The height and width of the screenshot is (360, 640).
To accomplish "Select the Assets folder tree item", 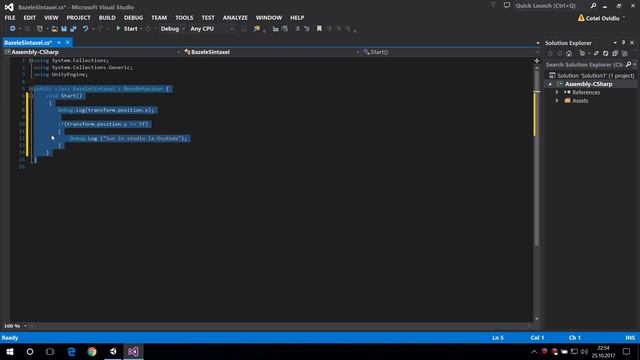I will tap(580, 101).
